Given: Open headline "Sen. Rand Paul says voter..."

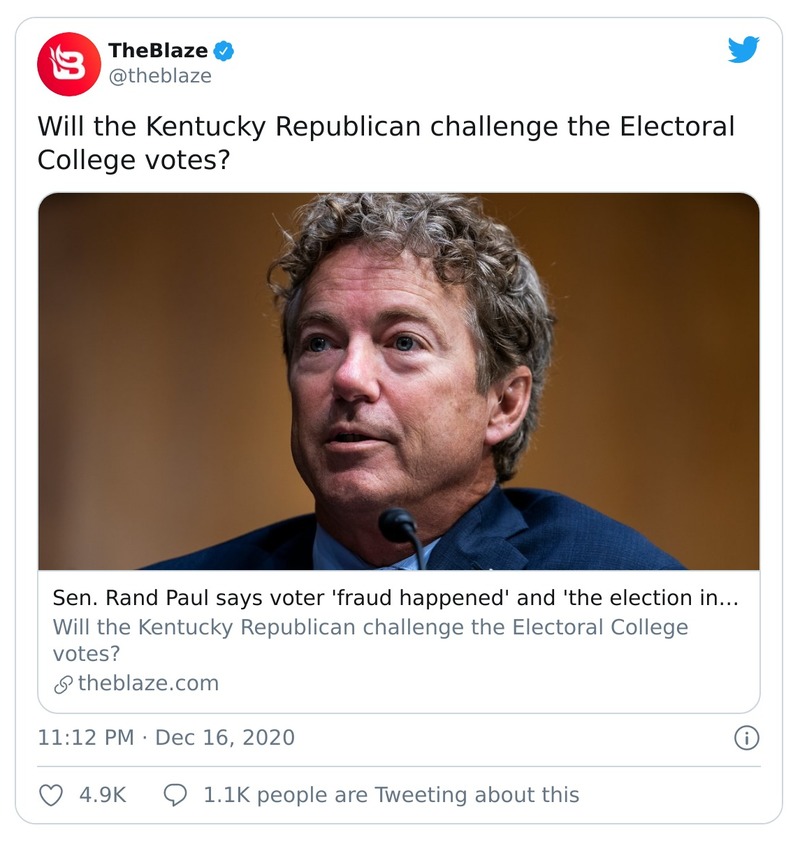Looking at the screenshot, I should point(394,598).
